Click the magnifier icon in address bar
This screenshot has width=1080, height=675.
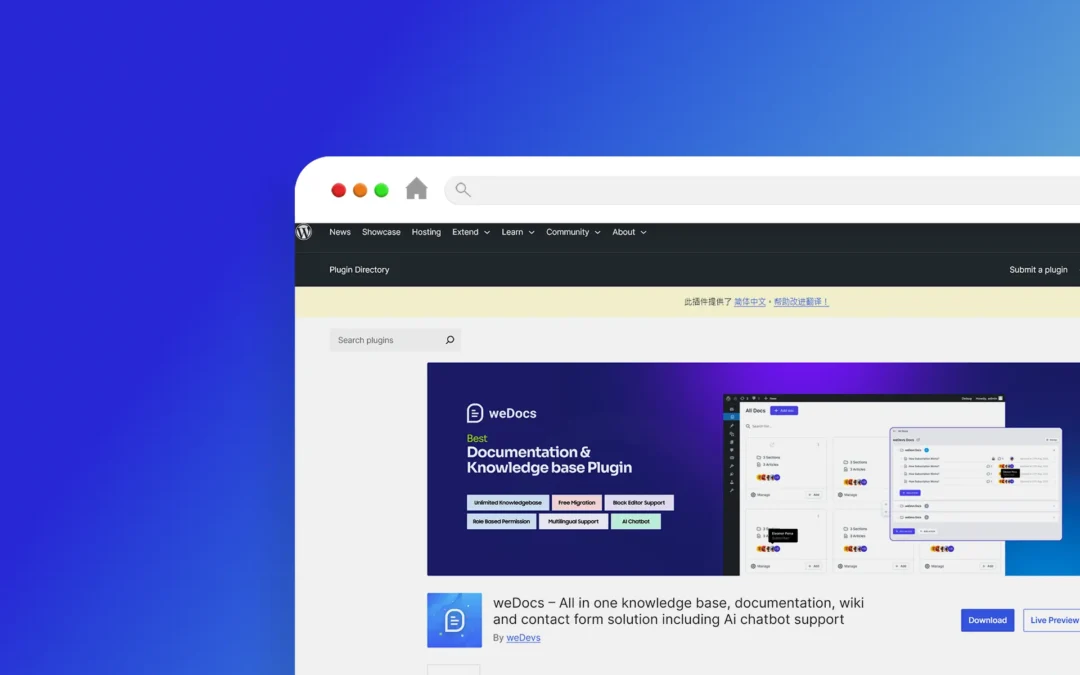tap(463, 190)
